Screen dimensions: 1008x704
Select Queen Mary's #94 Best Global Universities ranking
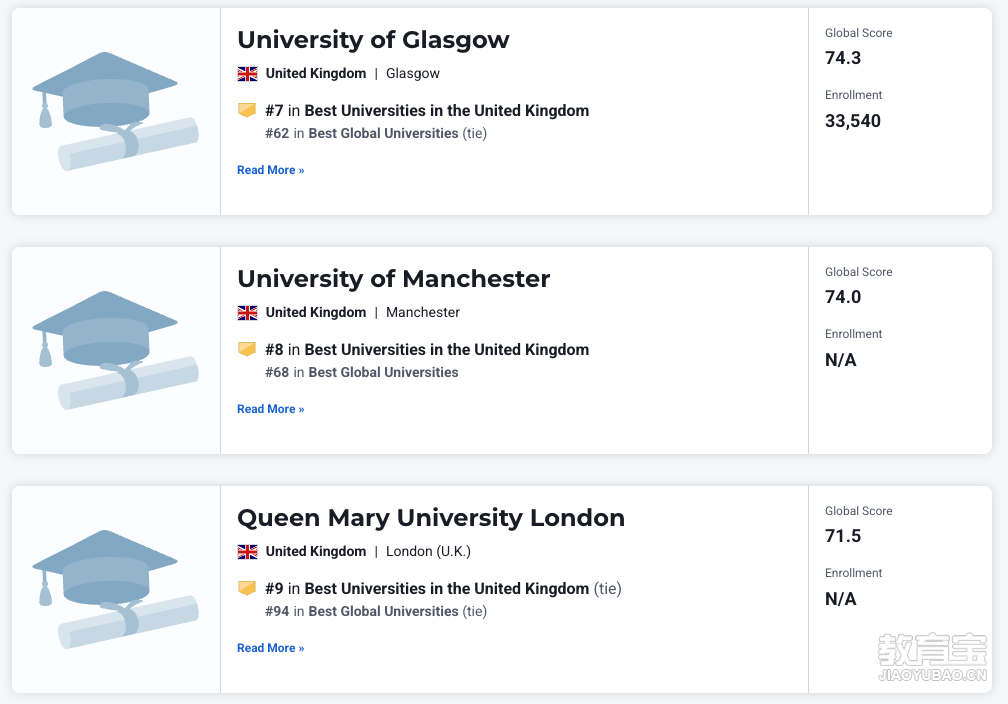(x=376, y=611)
